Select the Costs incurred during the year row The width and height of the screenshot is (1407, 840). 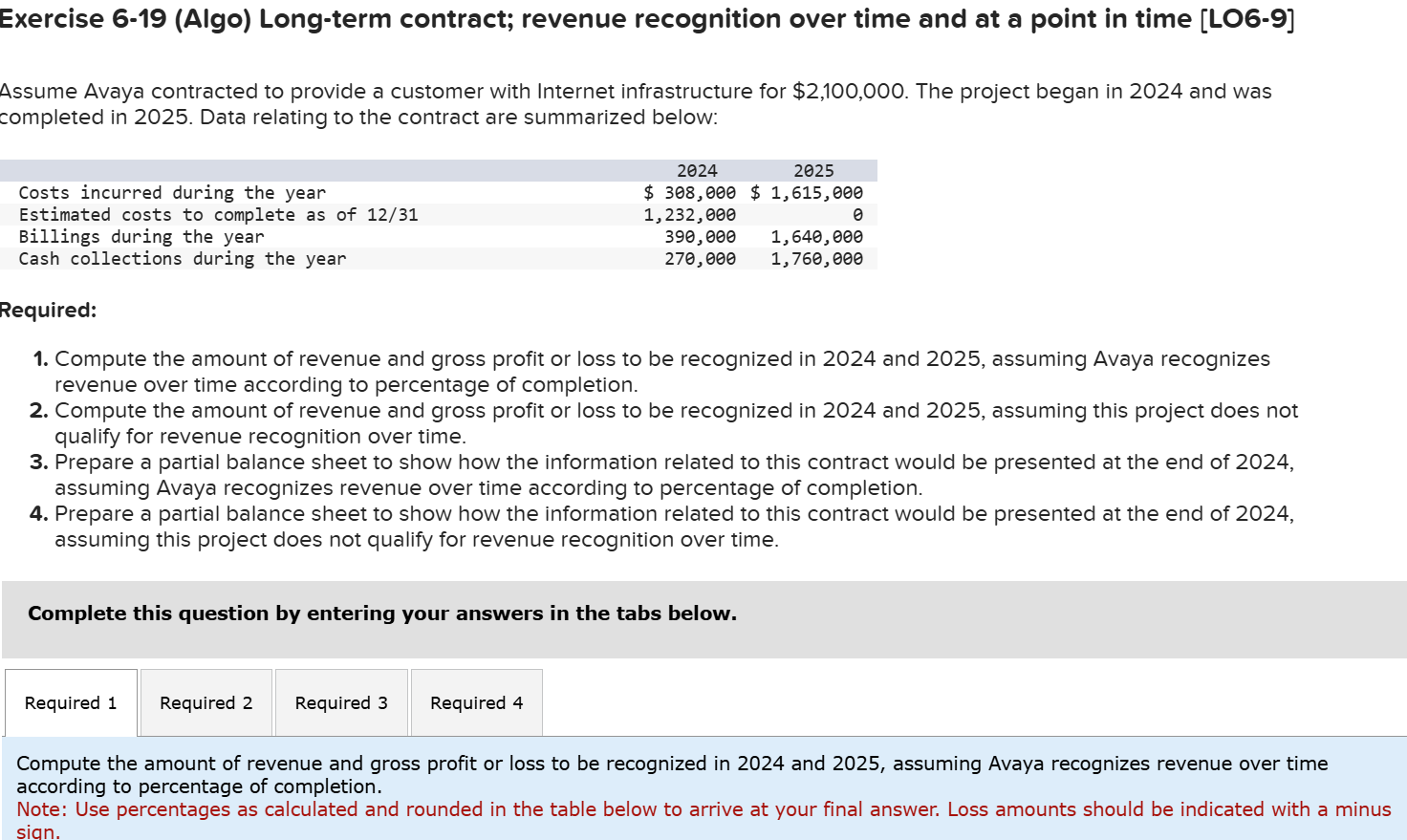pos(172,192)
